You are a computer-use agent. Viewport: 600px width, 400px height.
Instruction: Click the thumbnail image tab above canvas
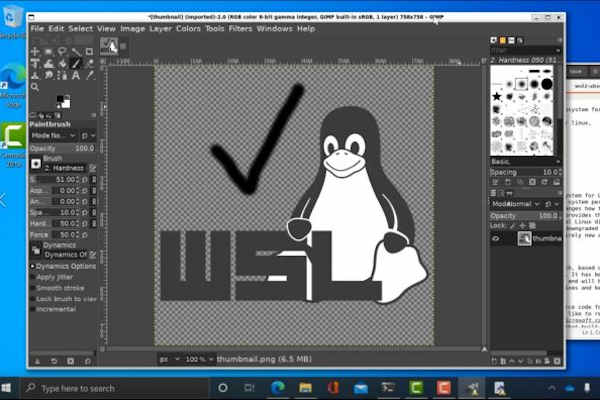pos(109,46)
